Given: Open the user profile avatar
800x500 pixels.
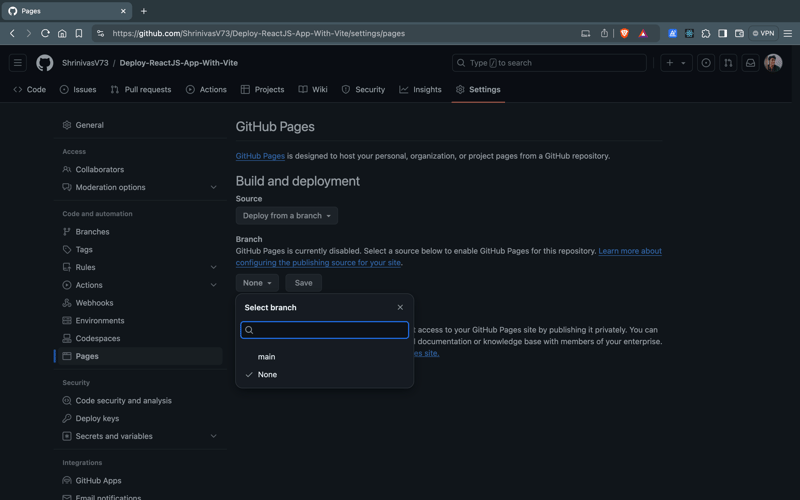Looking at the screenshot, I should click(773, 63).
